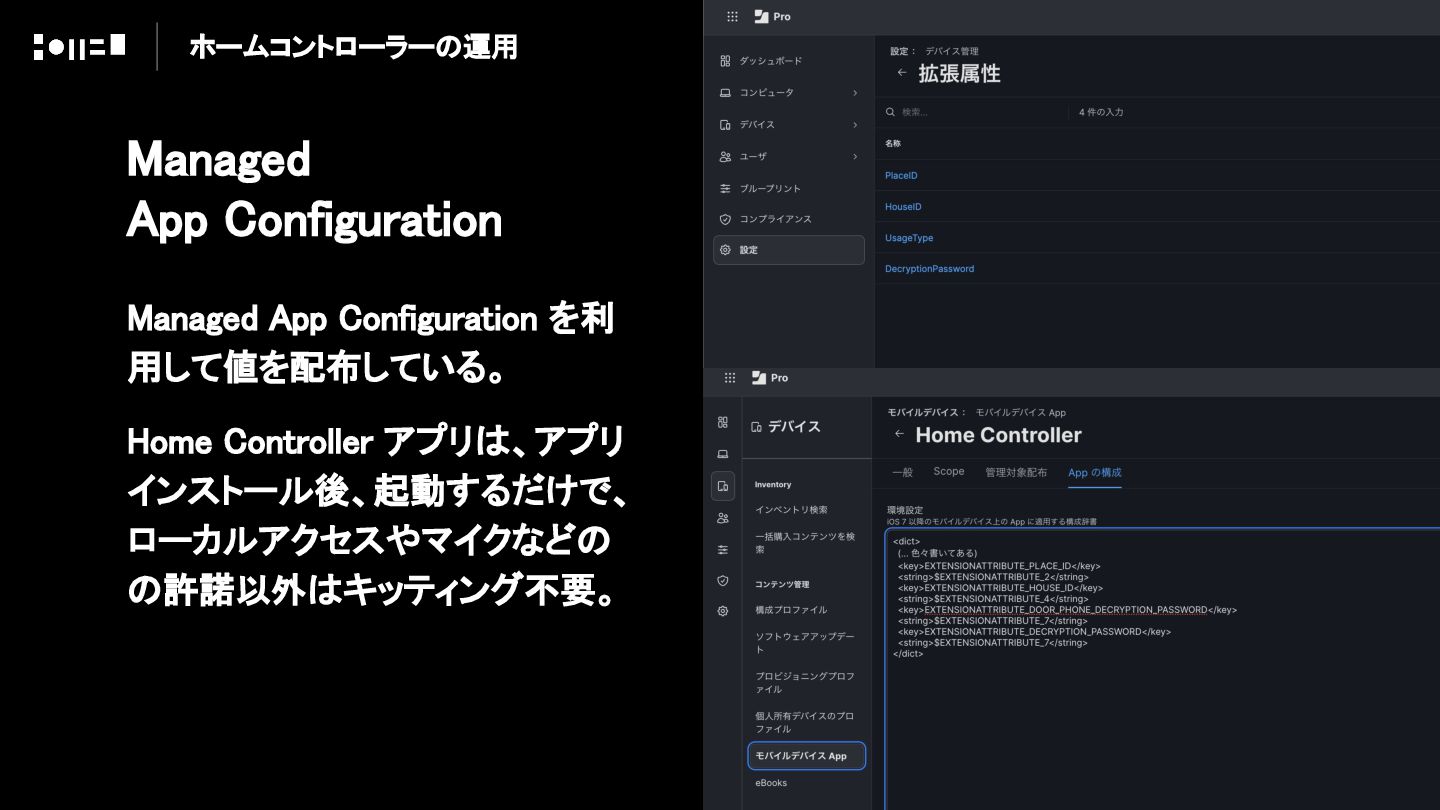Click モバイルデバイス App breadcrumb above Home Controller
This screenshot has height=810, width=1440.
(x=1020, y=412)
